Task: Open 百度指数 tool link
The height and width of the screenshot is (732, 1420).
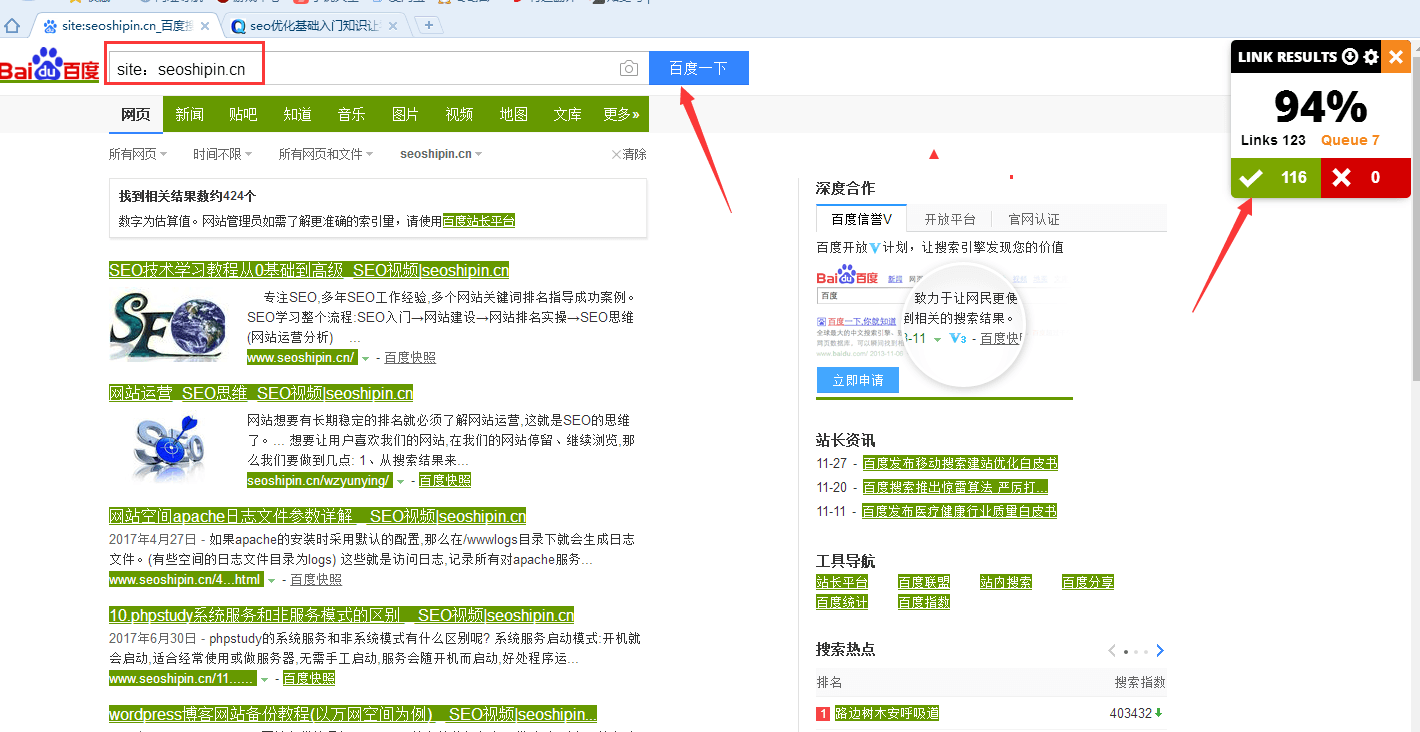Action: (x=924, y=602)
